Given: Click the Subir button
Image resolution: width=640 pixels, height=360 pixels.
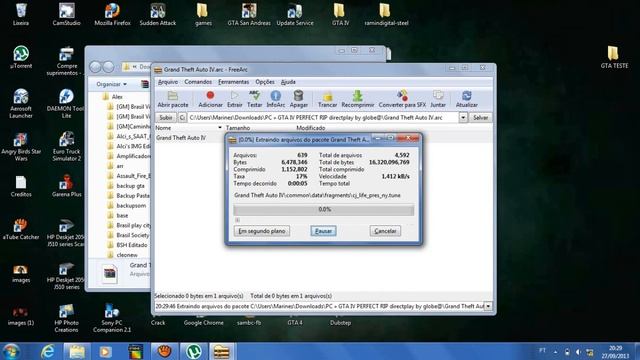Looking at the screenshot, I should pyautogui.click(x=166, y=118).
